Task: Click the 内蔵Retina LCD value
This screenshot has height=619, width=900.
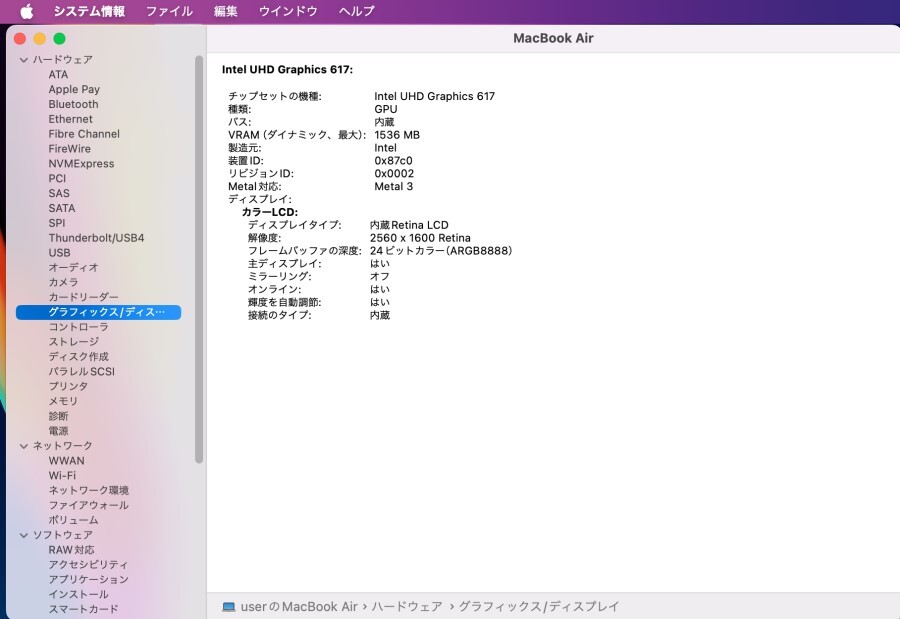Action: point(409,225)
